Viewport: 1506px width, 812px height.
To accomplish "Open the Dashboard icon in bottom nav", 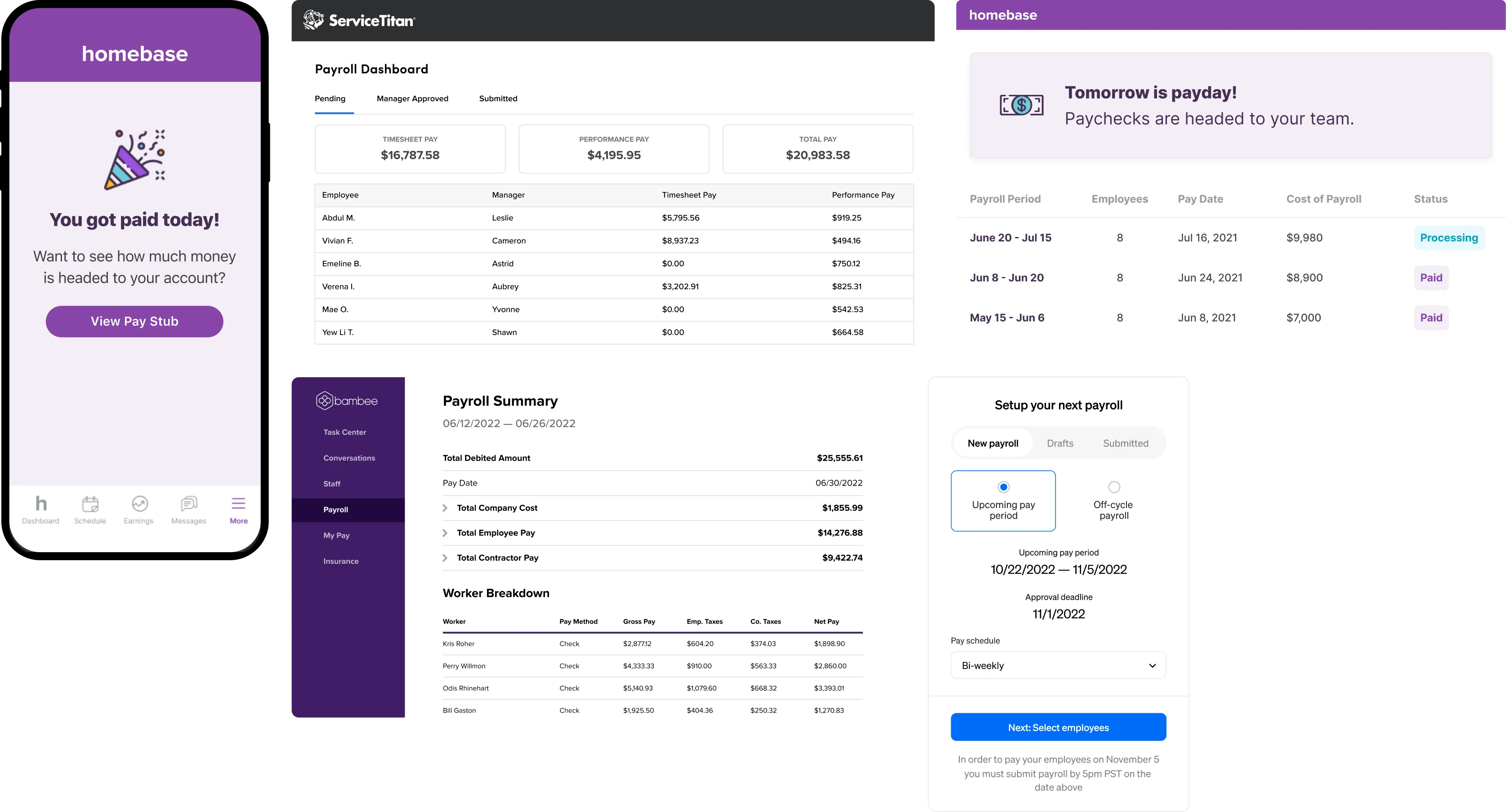I will coord(41,504).
